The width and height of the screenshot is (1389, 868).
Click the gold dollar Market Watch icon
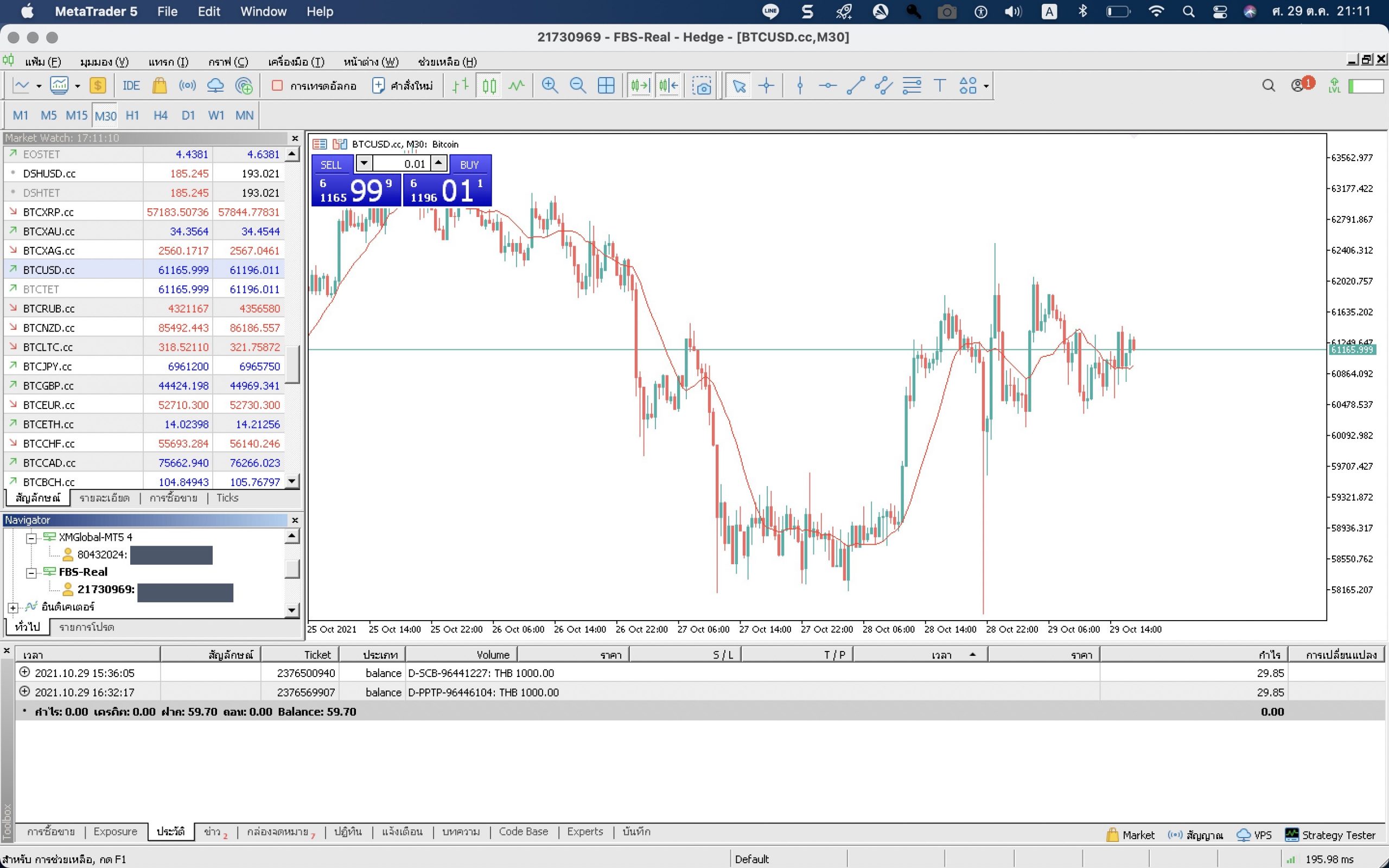(98, 86)
